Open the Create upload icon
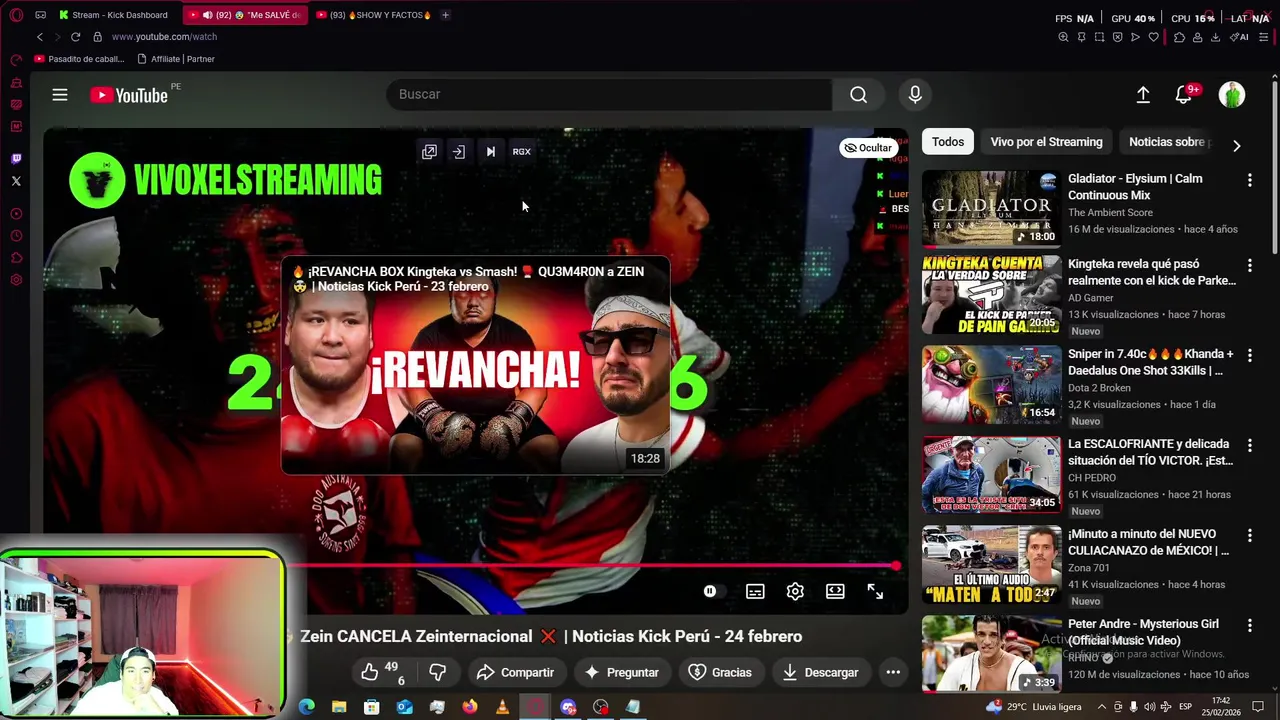Viewport: 1280px width, 720px height. (1143, 94)
